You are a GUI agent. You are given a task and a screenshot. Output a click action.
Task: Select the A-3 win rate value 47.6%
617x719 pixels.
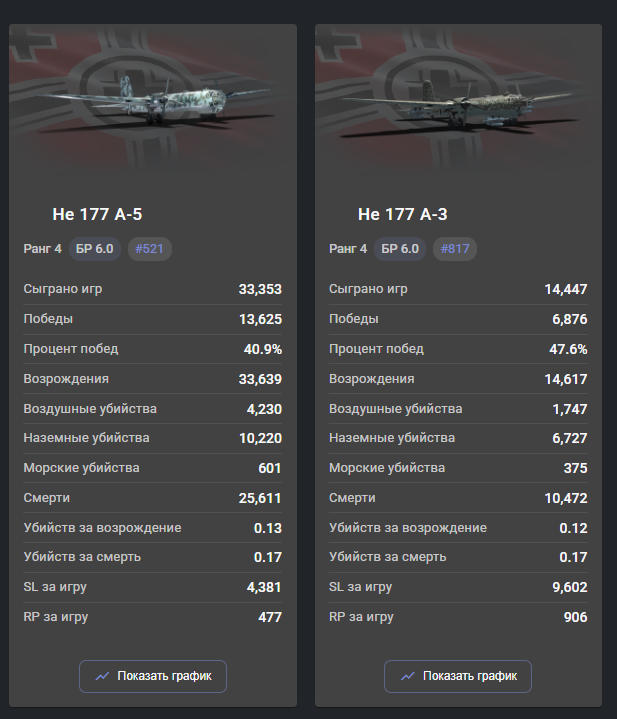point(567,349)
